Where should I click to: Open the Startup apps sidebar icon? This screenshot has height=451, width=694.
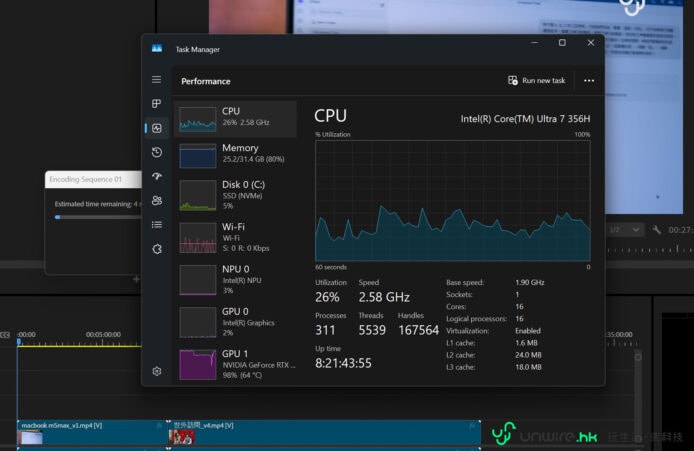(157, 176)
